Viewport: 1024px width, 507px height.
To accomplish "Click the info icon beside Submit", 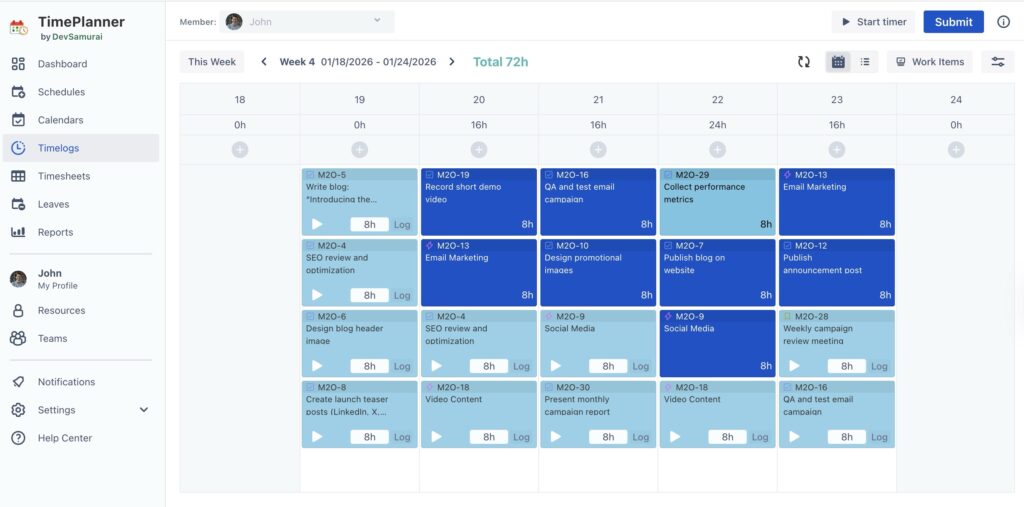I will [1003, 22].
